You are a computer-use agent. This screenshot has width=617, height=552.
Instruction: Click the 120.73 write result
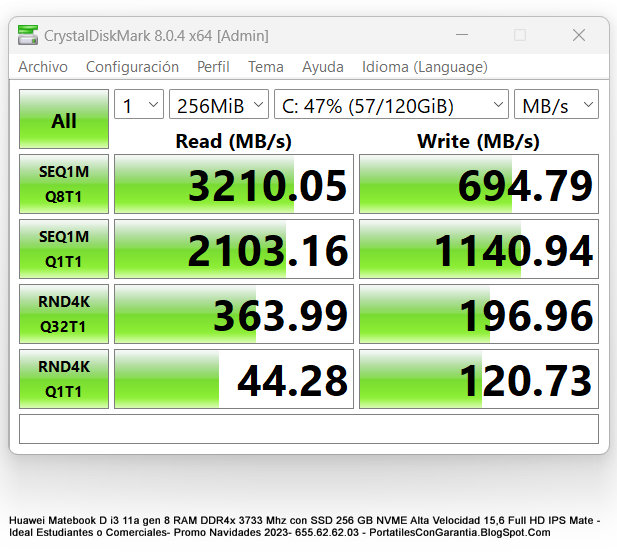tap(479, 378)
